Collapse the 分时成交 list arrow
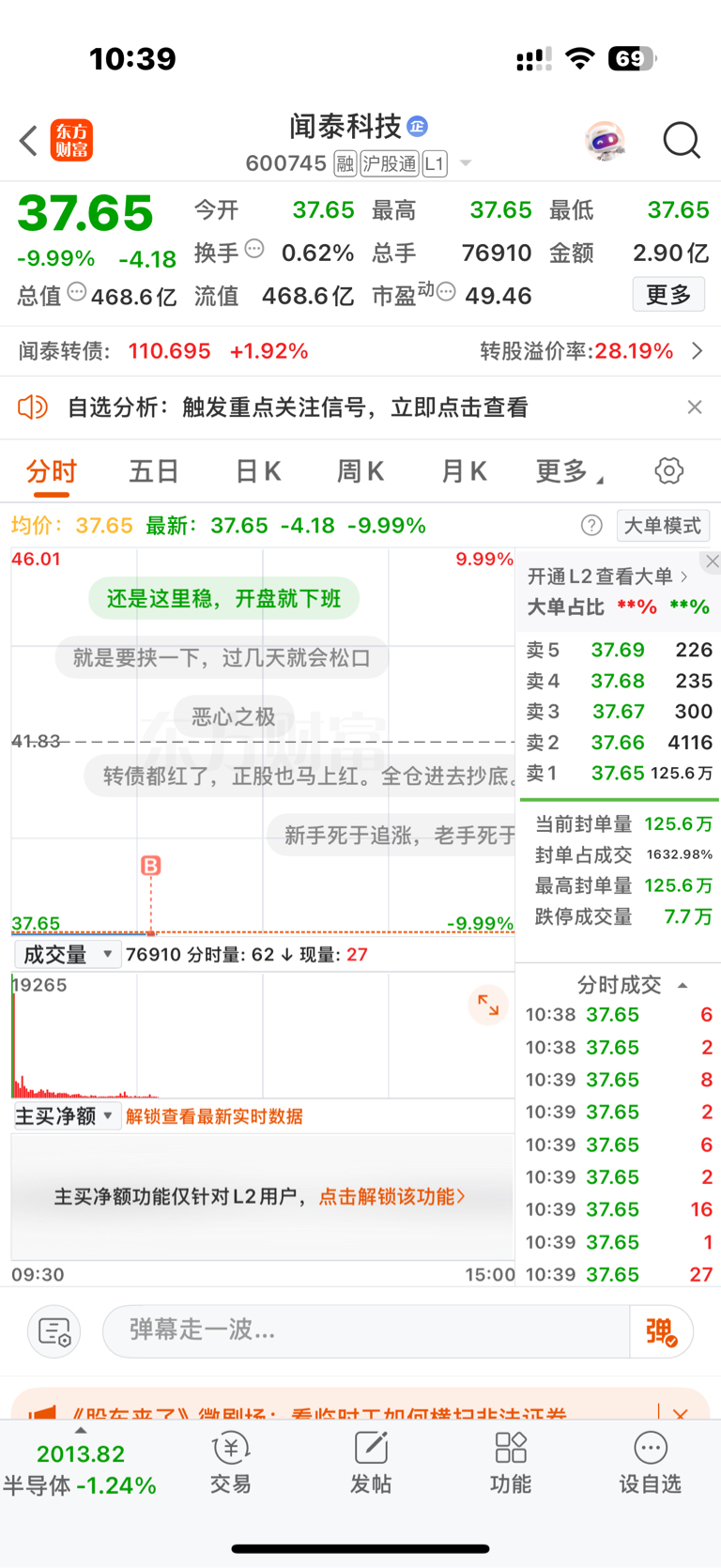Screen dimensions: 721x1568 pos(683,986)
